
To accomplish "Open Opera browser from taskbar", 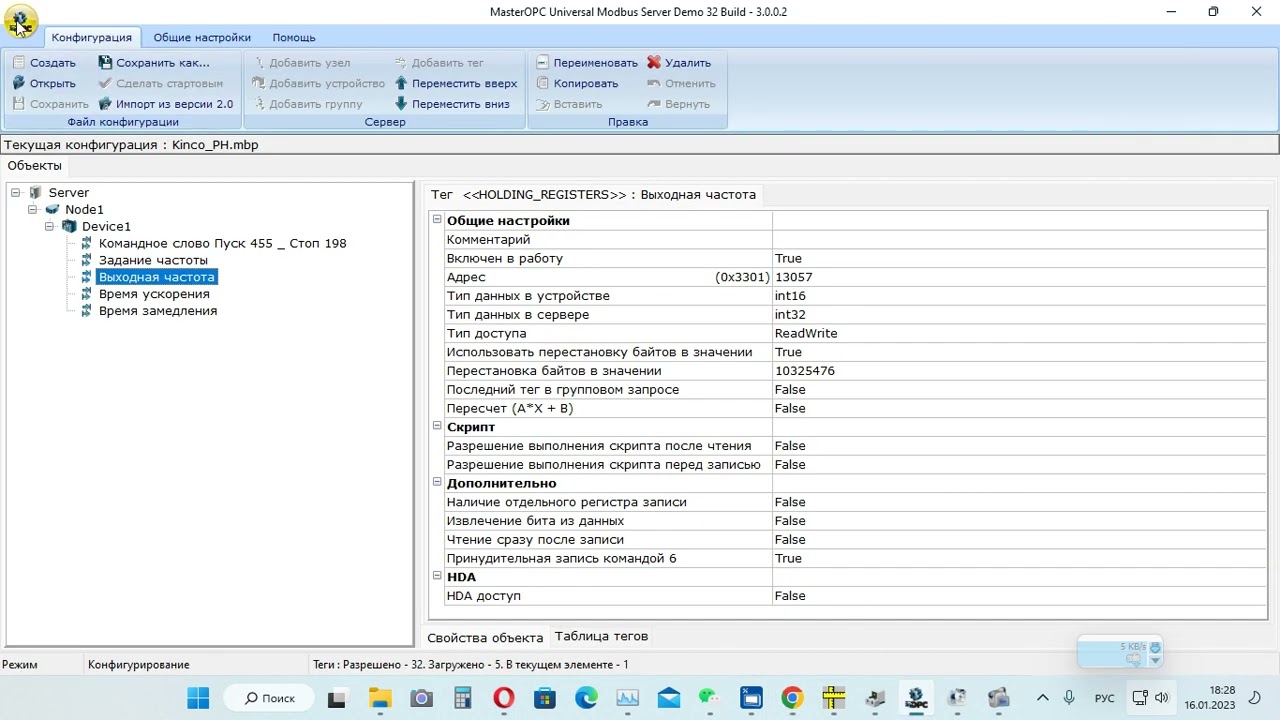I will pyautogui.click(x=504, y=698).
